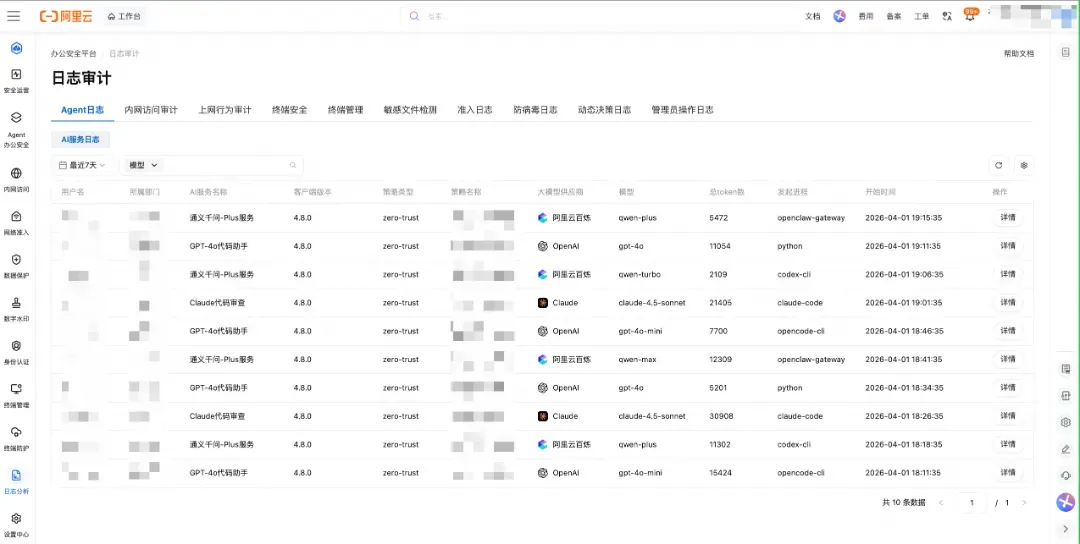Switch to the 敏感文件检测 tab

coord(410,109)
